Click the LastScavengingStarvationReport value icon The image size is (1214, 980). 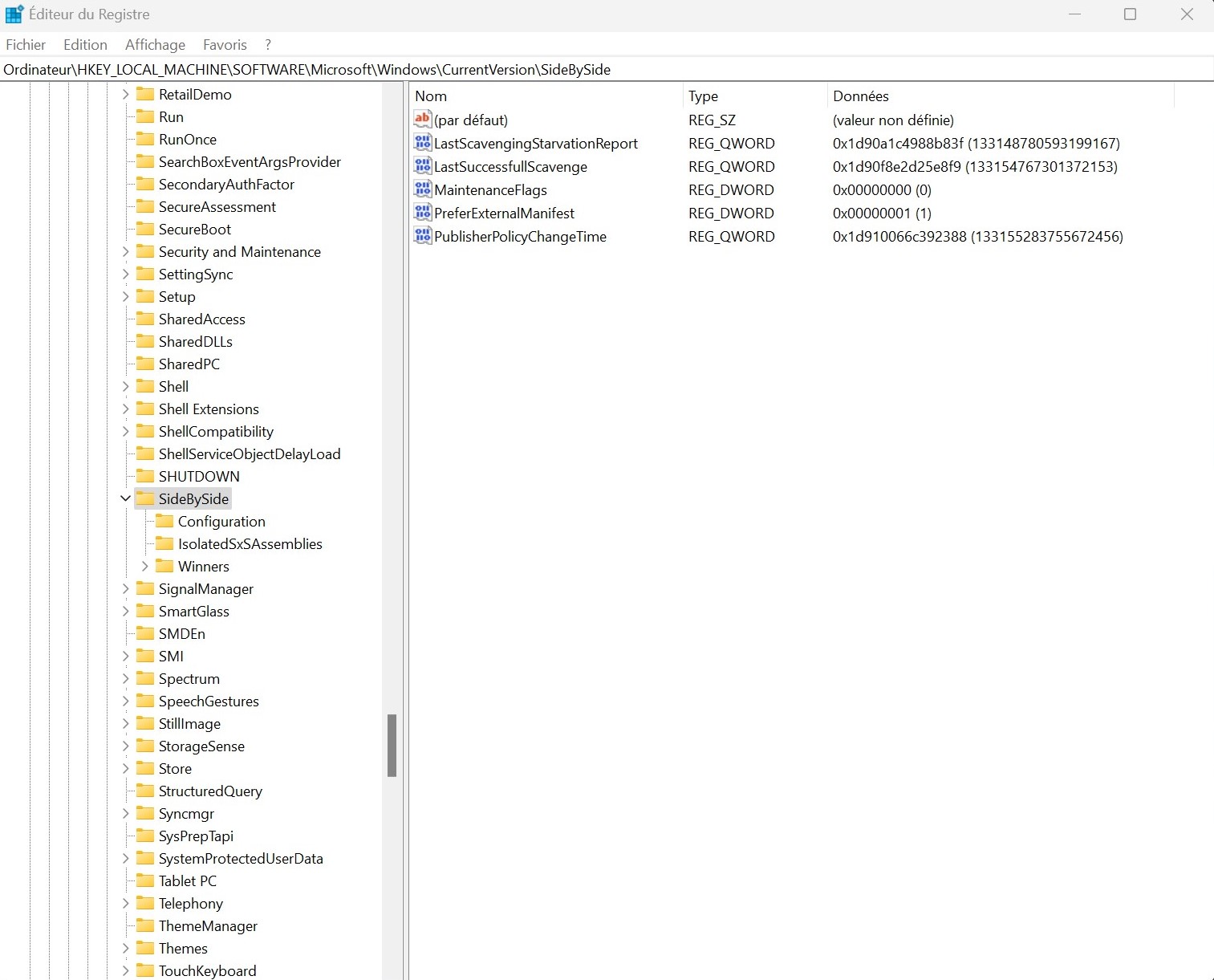[422, 143]
